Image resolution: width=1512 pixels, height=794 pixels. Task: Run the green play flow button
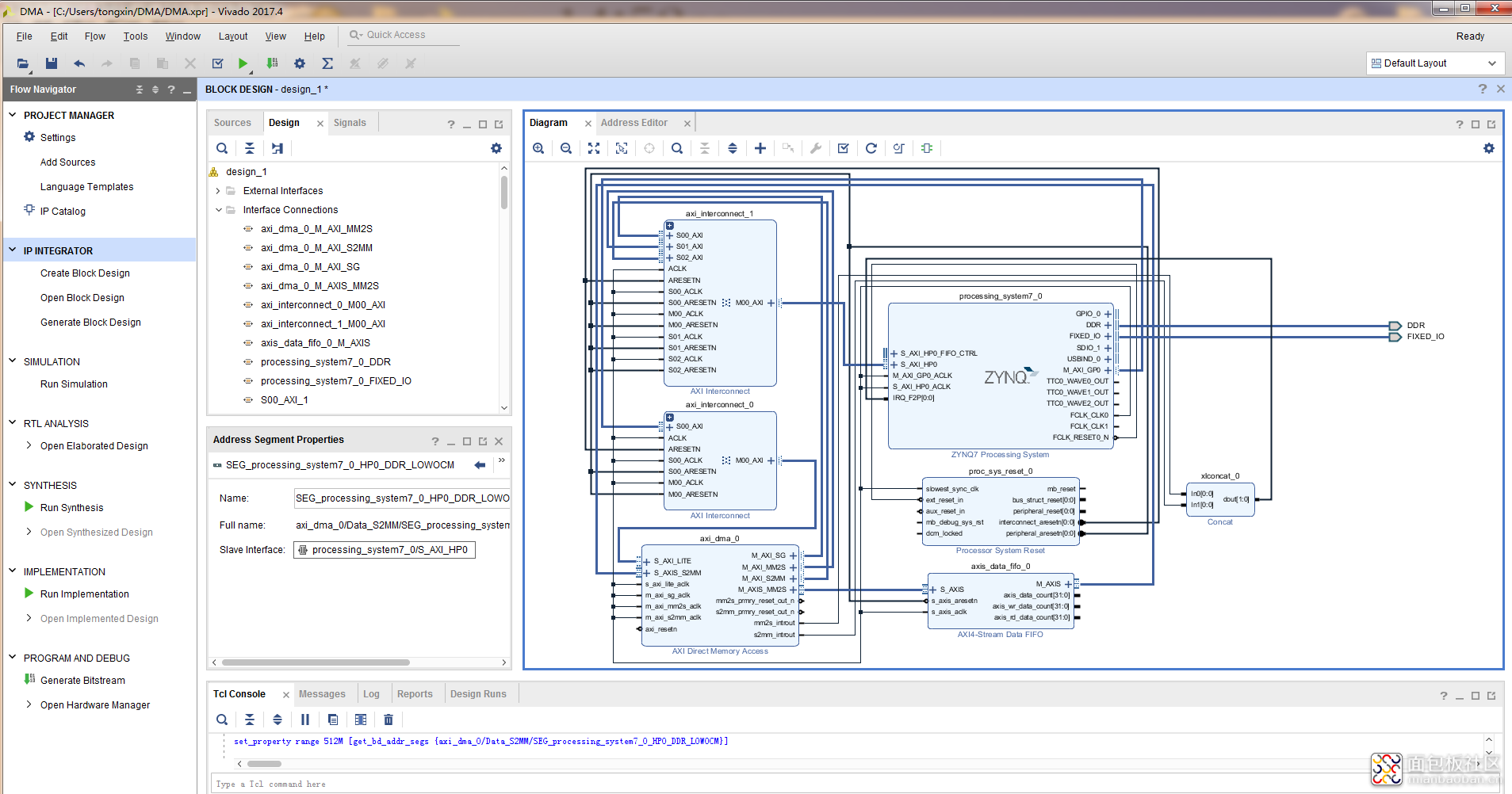click(243, 63)
